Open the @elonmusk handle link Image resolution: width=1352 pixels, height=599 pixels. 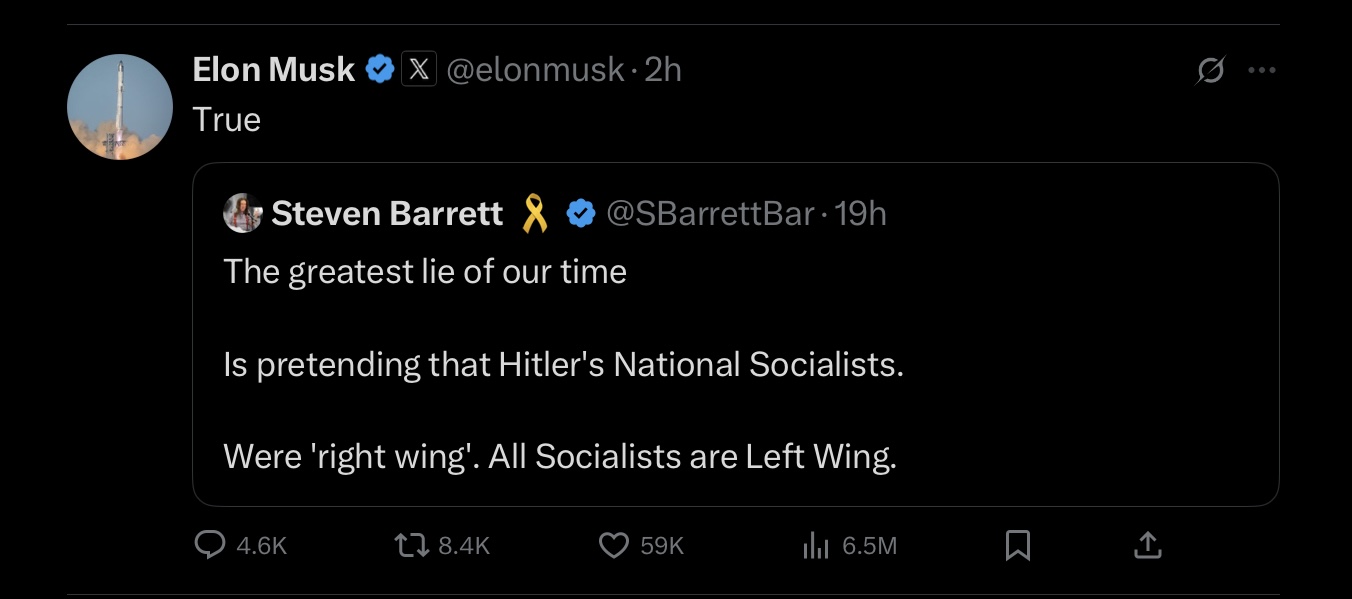534,70
